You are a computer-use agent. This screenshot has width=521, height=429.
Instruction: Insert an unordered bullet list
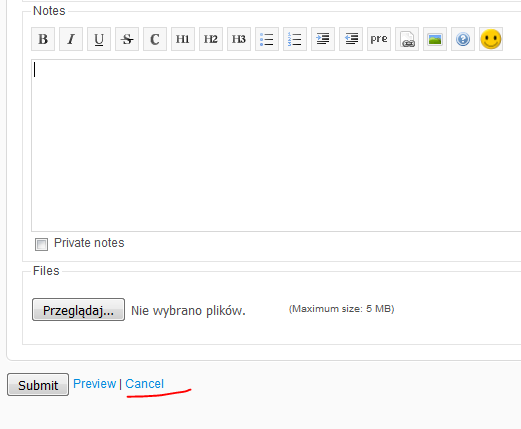267,39
